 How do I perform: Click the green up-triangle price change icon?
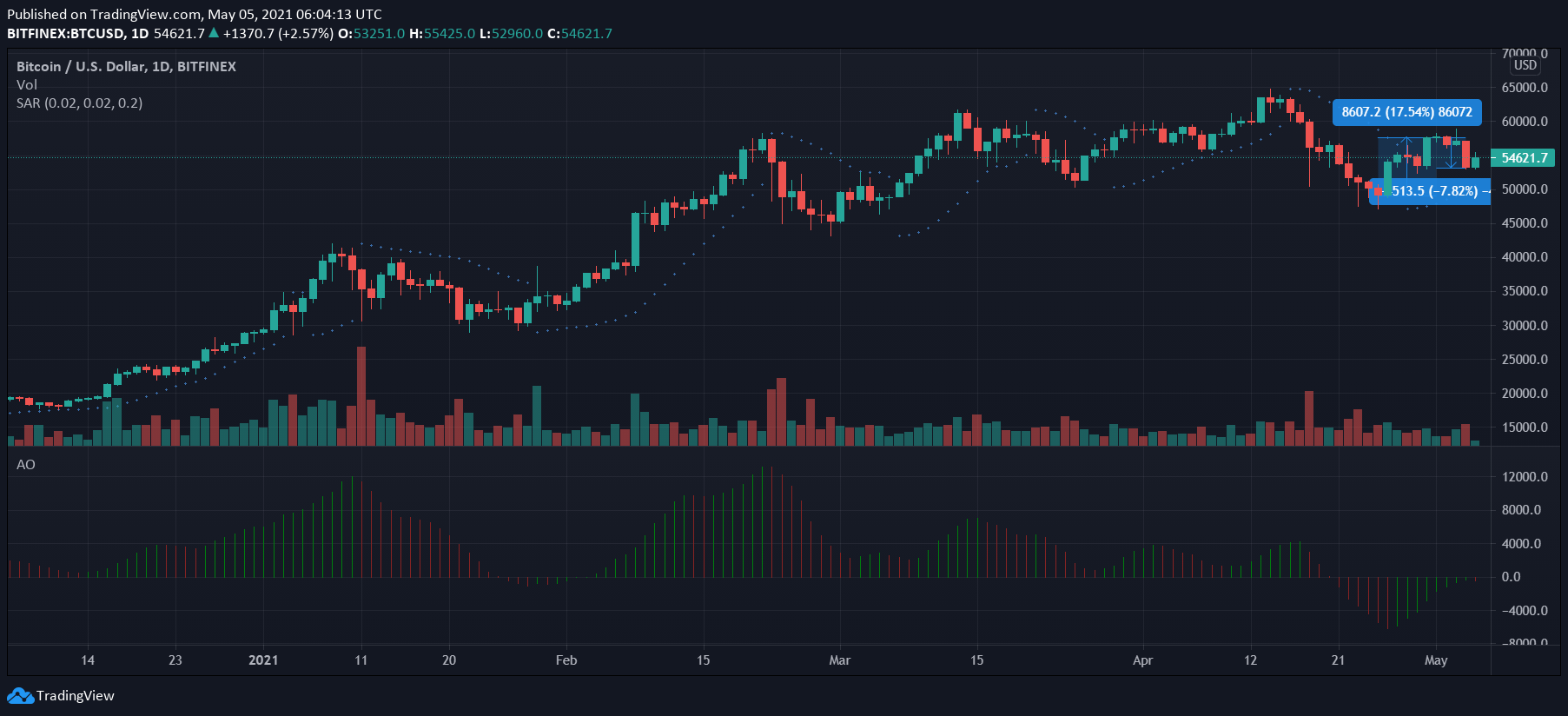pyautogui.click(x=214, y=33)
